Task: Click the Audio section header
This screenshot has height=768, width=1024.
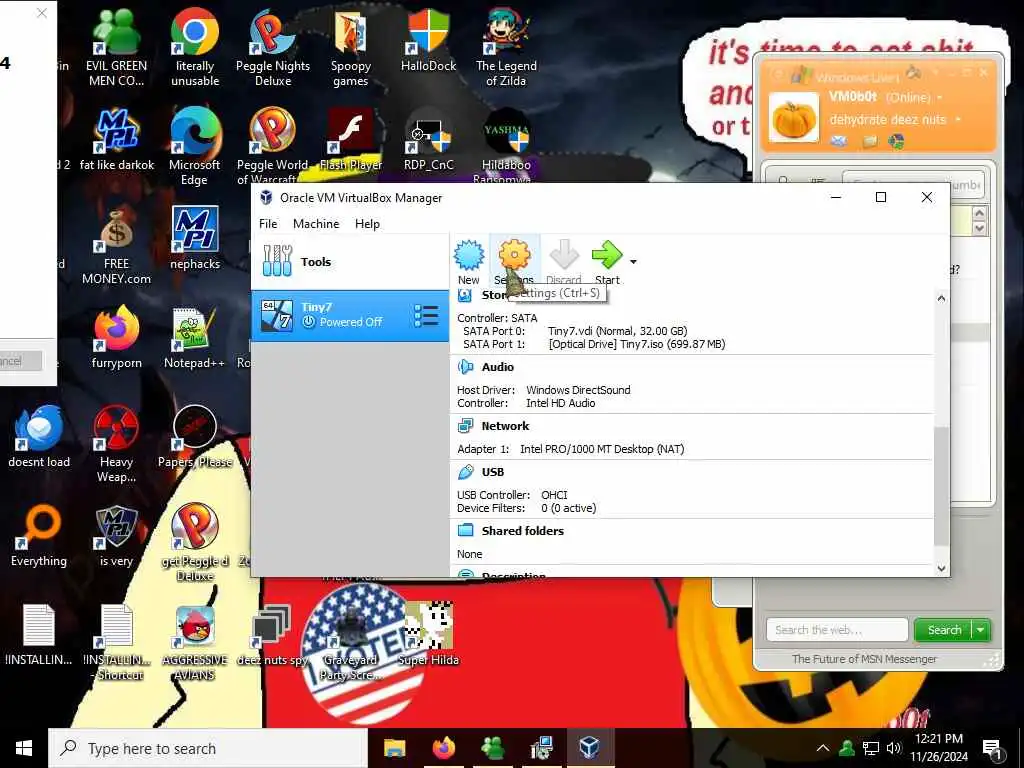Action: coord(497,367)
